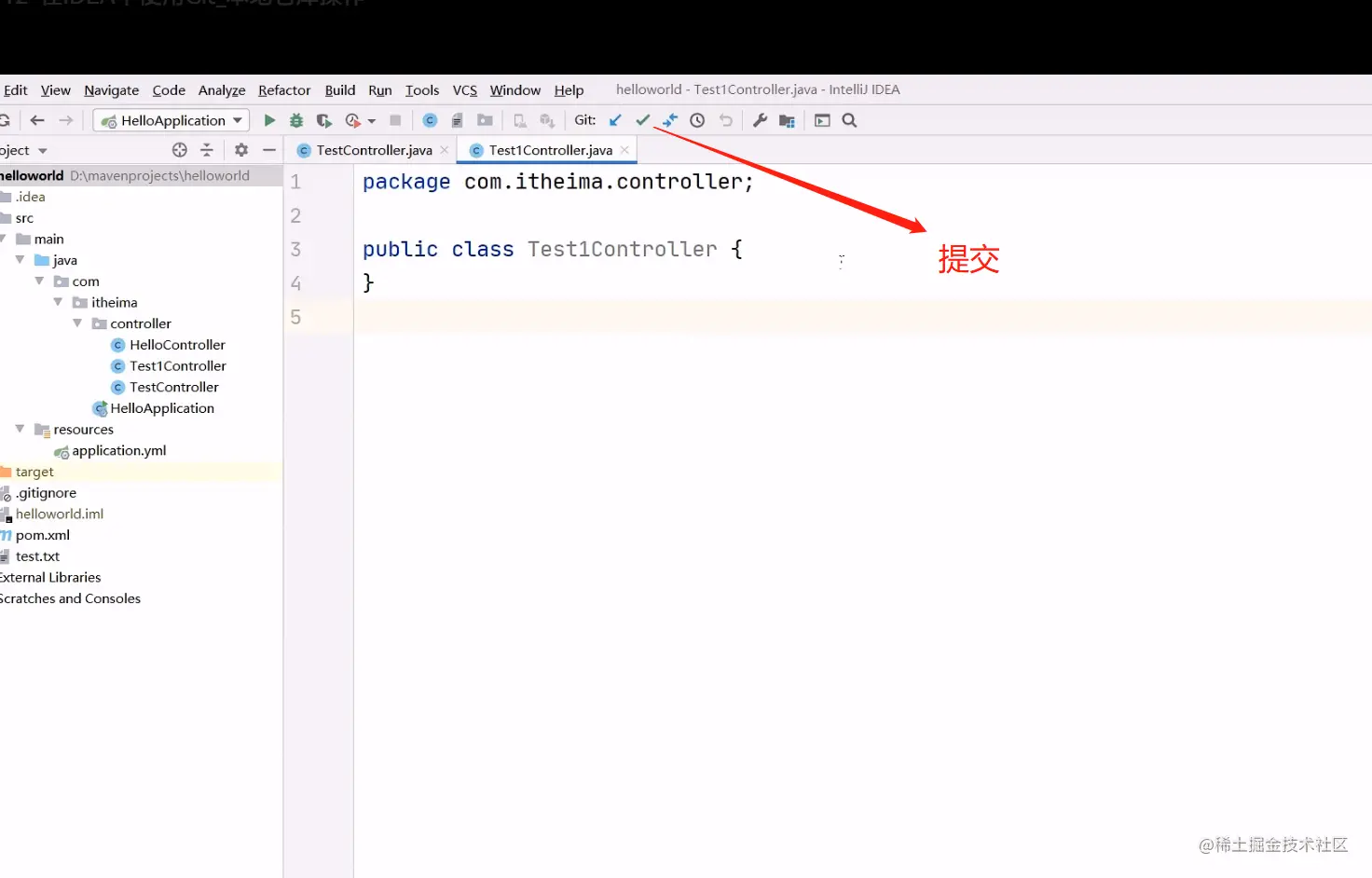Image resolution: width=1372 pixels, height=878 pixels.
Task: Open the VCS menu
Action: 465,90
